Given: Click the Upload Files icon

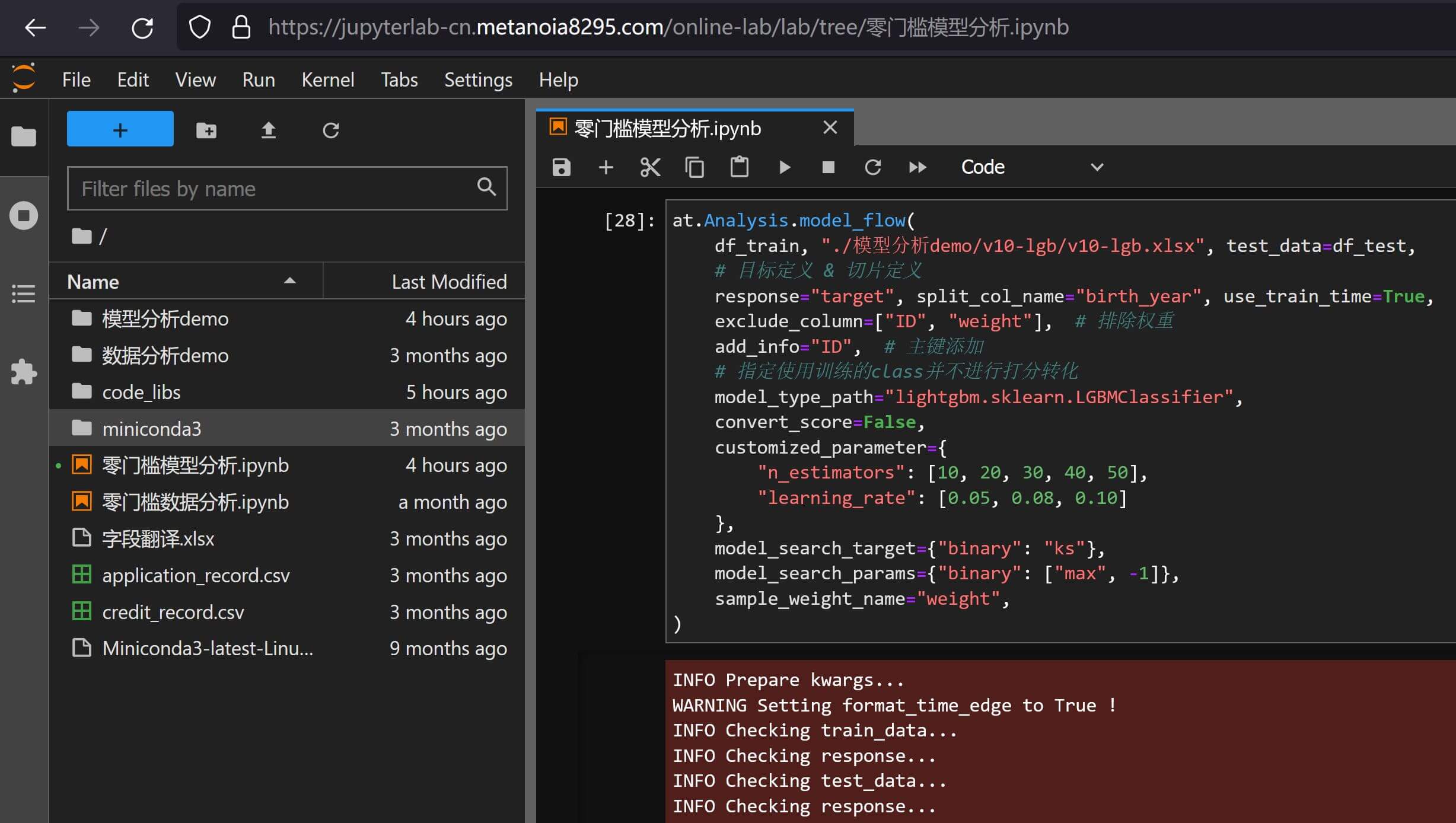Looking at the screenshot, I should tap(269, 130).
